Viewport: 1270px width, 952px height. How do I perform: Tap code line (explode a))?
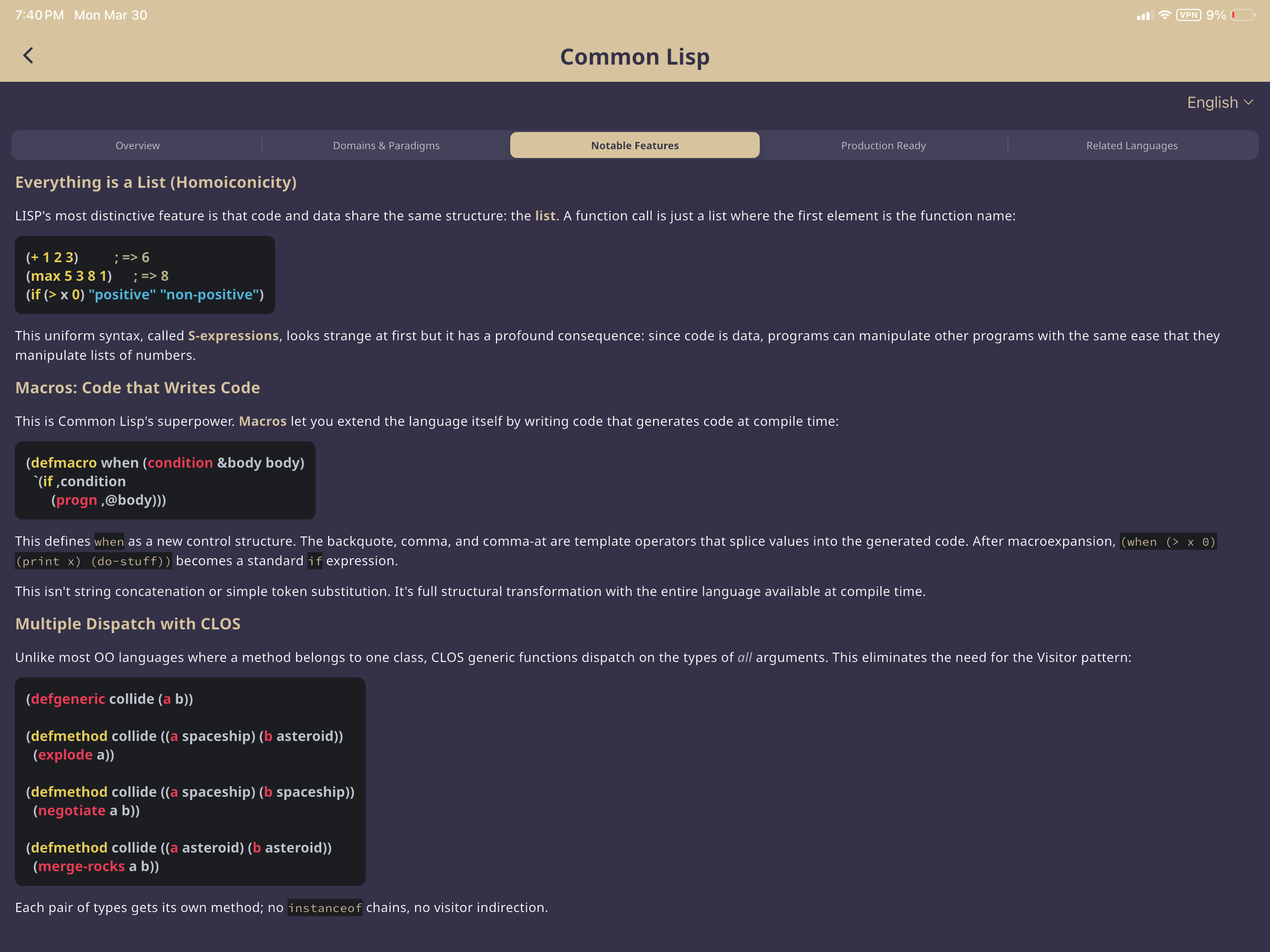(73, 754)
